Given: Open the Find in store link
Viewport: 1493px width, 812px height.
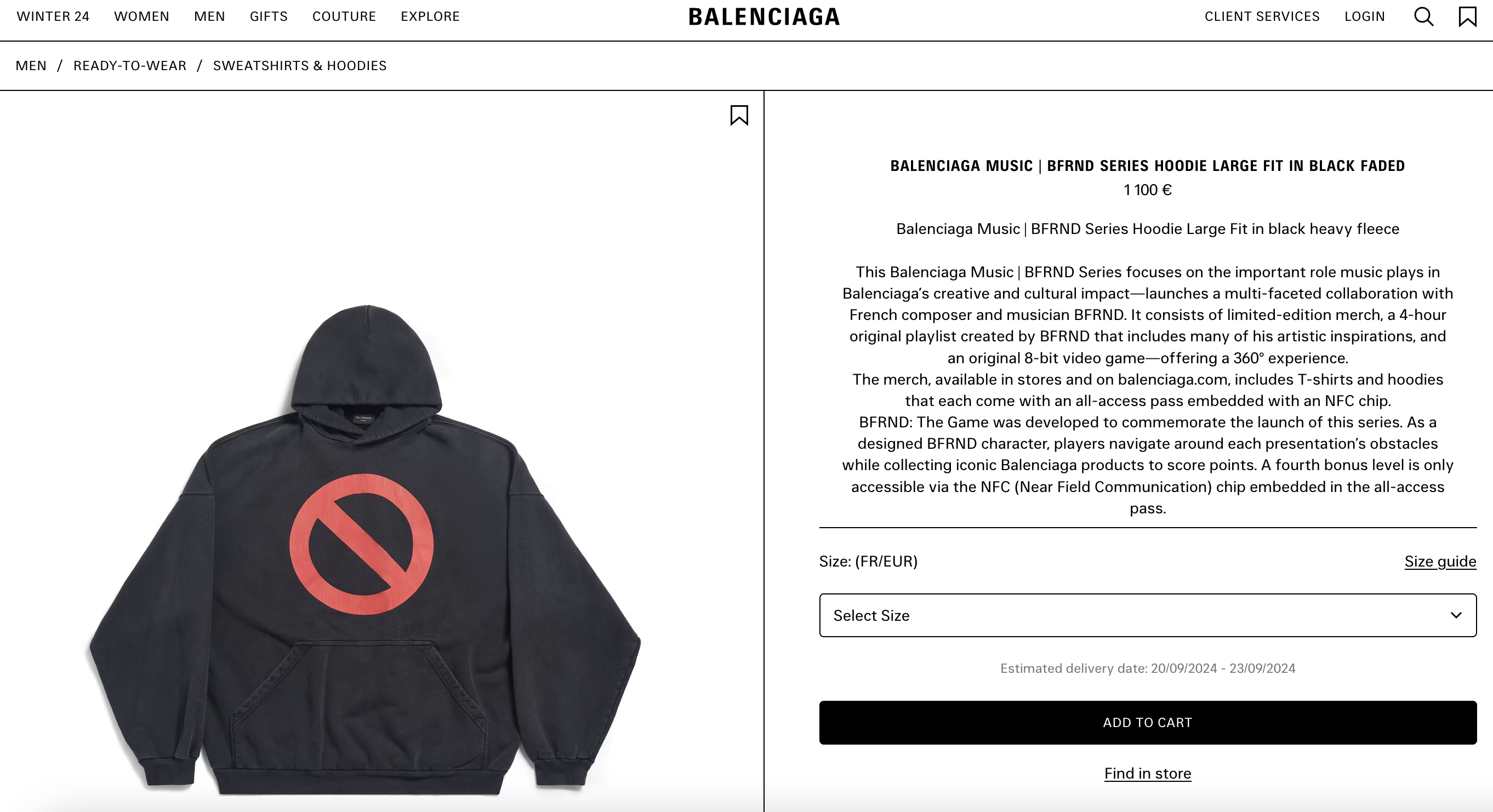Looking at the screenshot, I should [1148, 773].
